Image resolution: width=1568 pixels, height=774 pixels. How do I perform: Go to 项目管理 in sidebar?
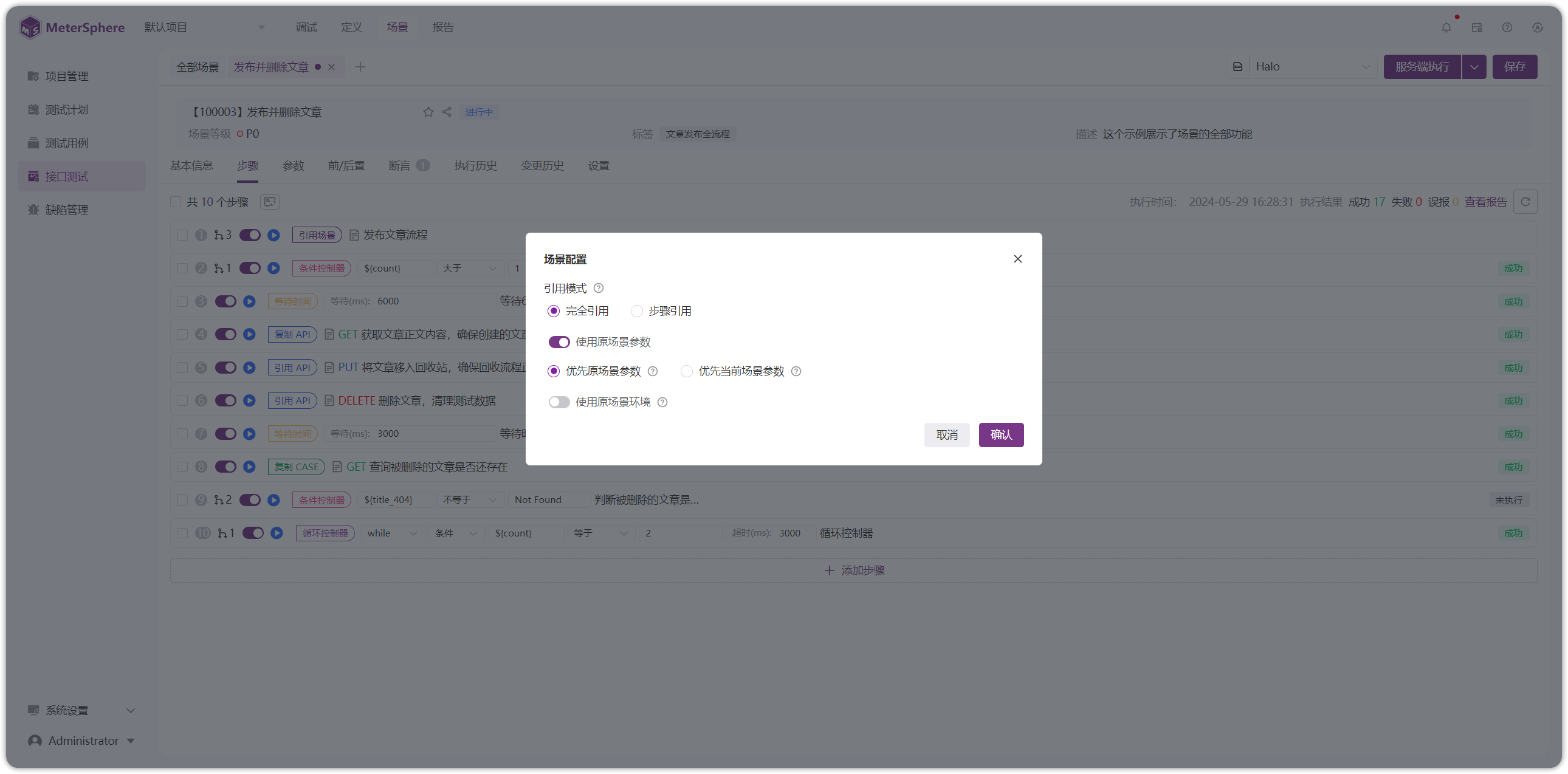[x=82, y=76]
